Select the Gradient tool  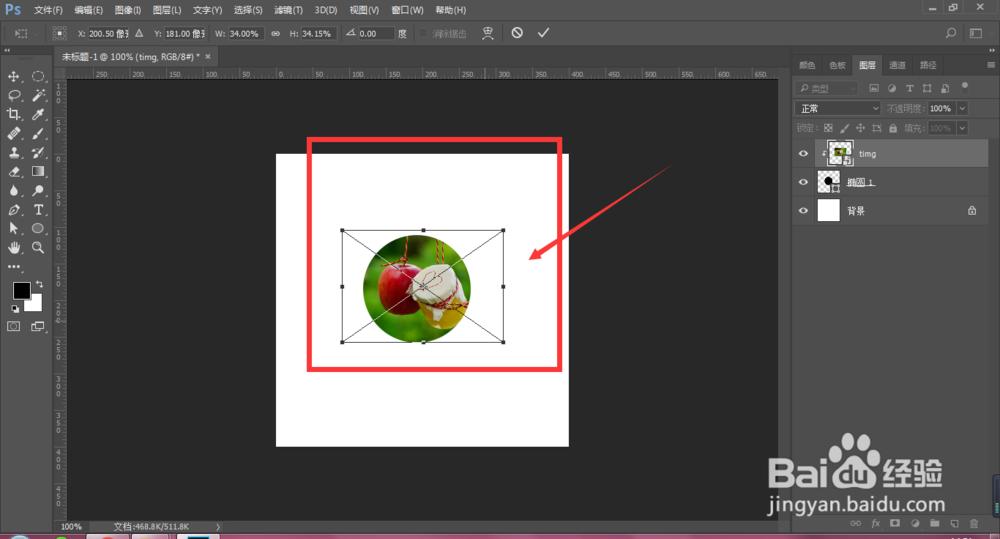[x=38, y=172]
